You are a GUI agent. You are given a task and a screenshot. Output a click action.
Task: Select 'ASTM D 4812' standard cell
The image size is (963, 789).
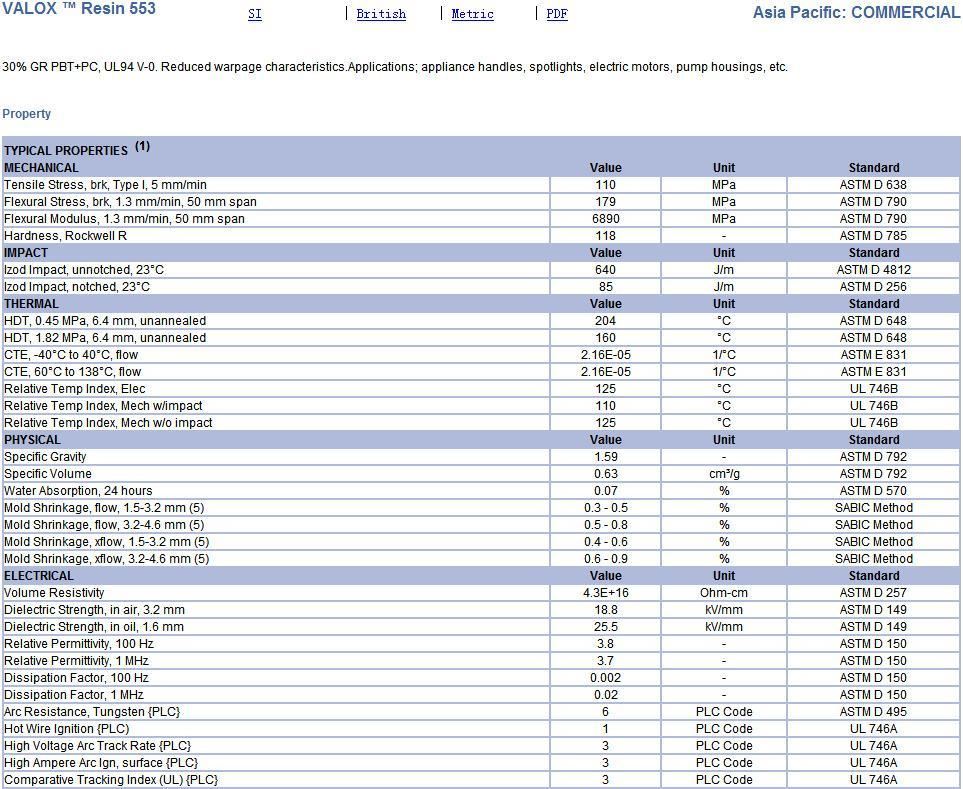[873, 270]
